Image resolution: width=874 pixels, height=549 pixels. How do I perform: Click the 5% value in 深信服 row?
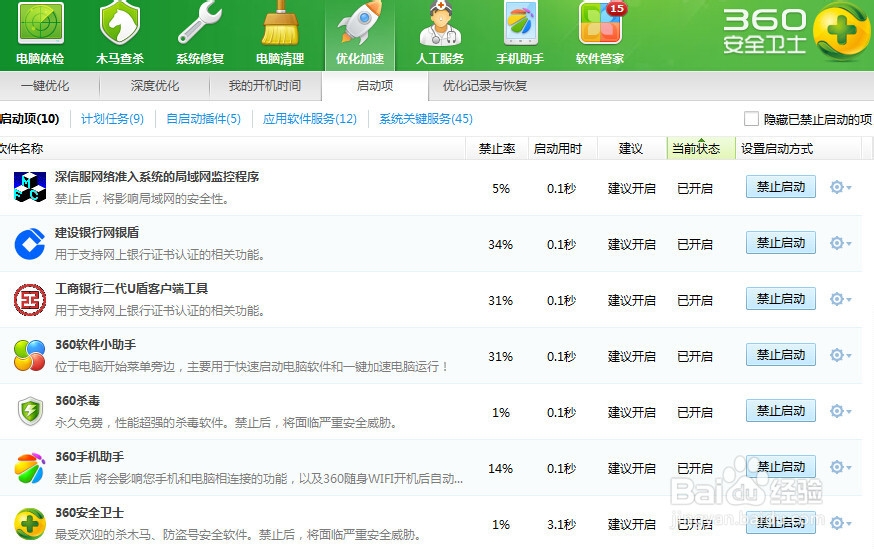(x=501, y=188)
